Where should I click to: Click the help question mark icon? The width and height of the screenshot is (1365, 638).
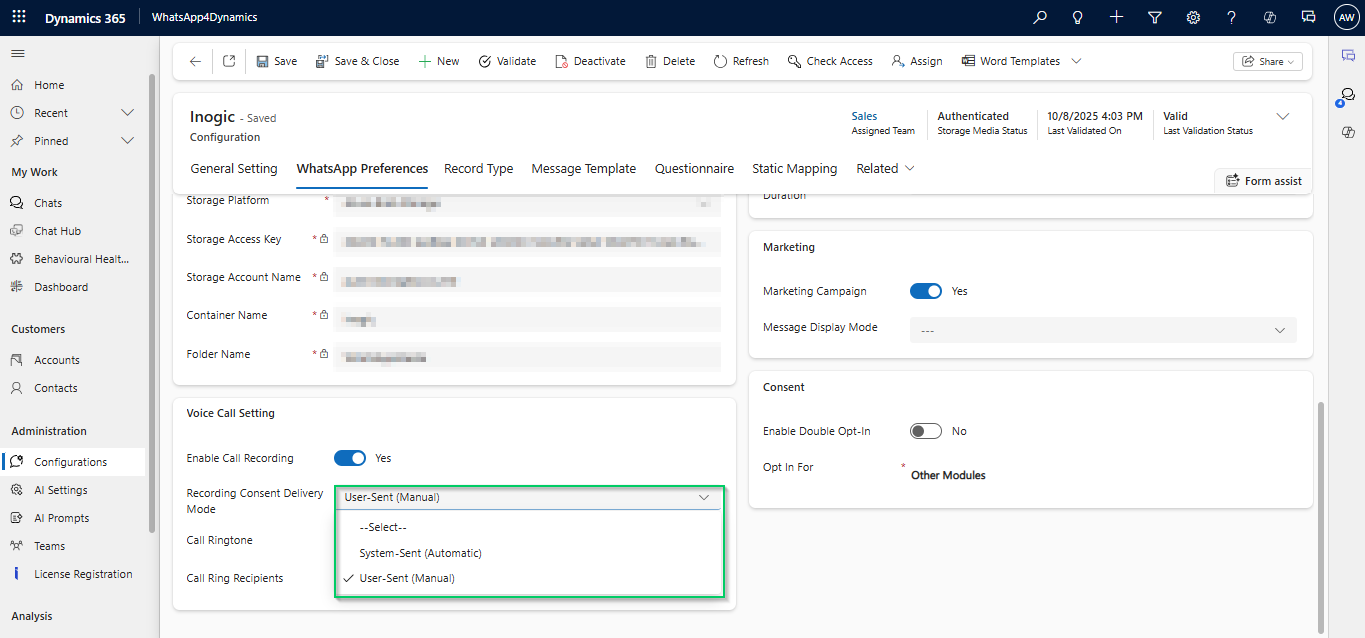click(1231, 17)
